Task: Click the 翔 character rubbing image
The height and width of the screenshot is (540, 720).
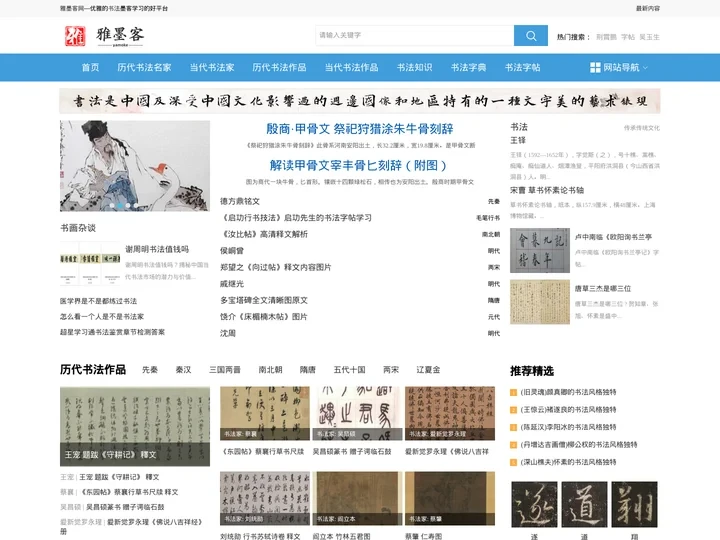Action: click(634, 504)
